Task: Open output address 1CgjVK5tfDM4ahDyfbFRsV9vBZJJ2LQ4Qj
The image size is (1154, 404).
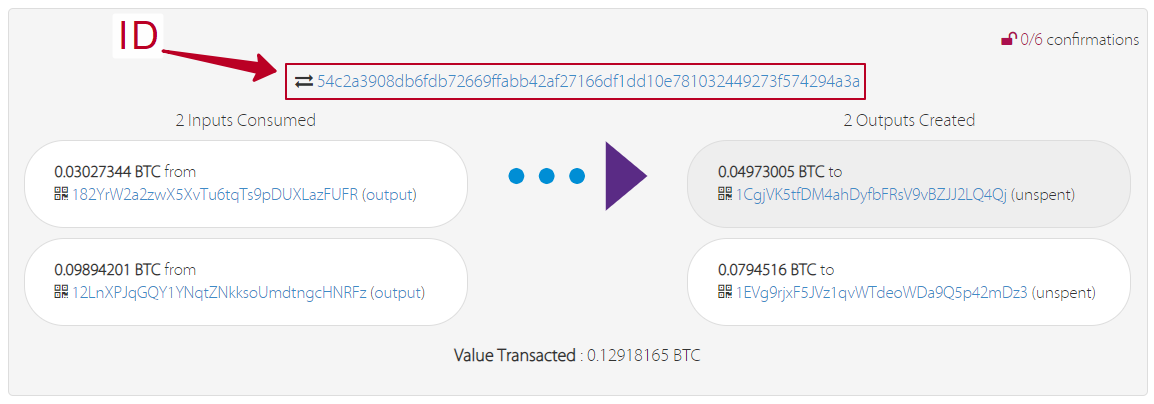Action: tap(871, 194)
